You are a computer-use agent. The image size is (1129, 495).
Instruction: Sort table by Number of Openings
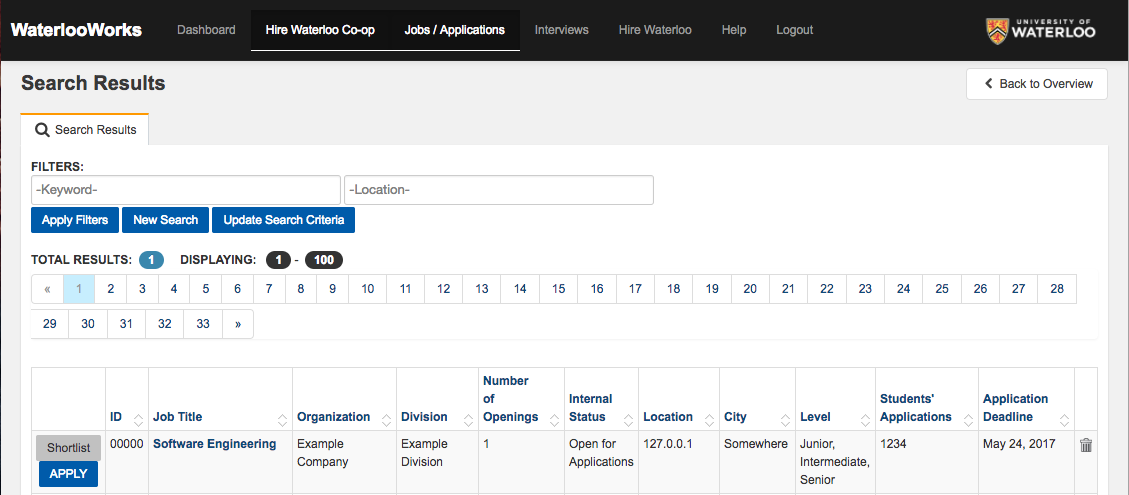[x=554, y=419]
